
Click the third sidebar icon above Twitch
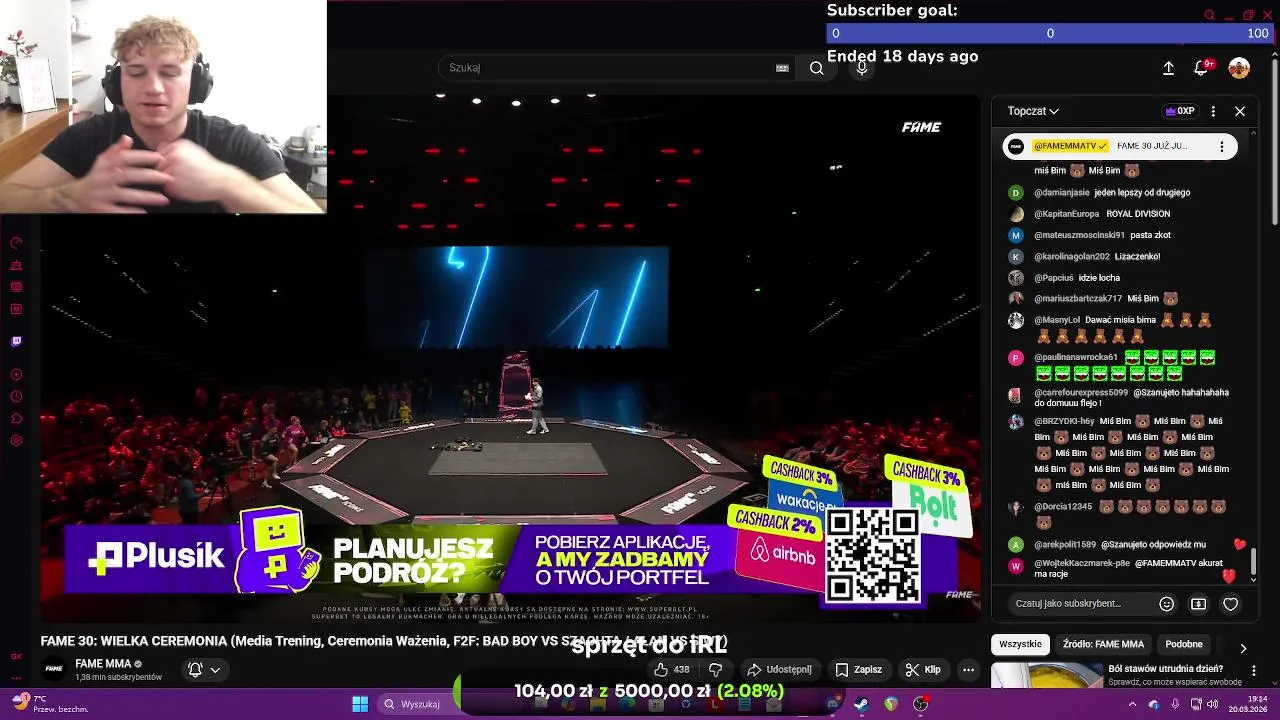point(16,287)
